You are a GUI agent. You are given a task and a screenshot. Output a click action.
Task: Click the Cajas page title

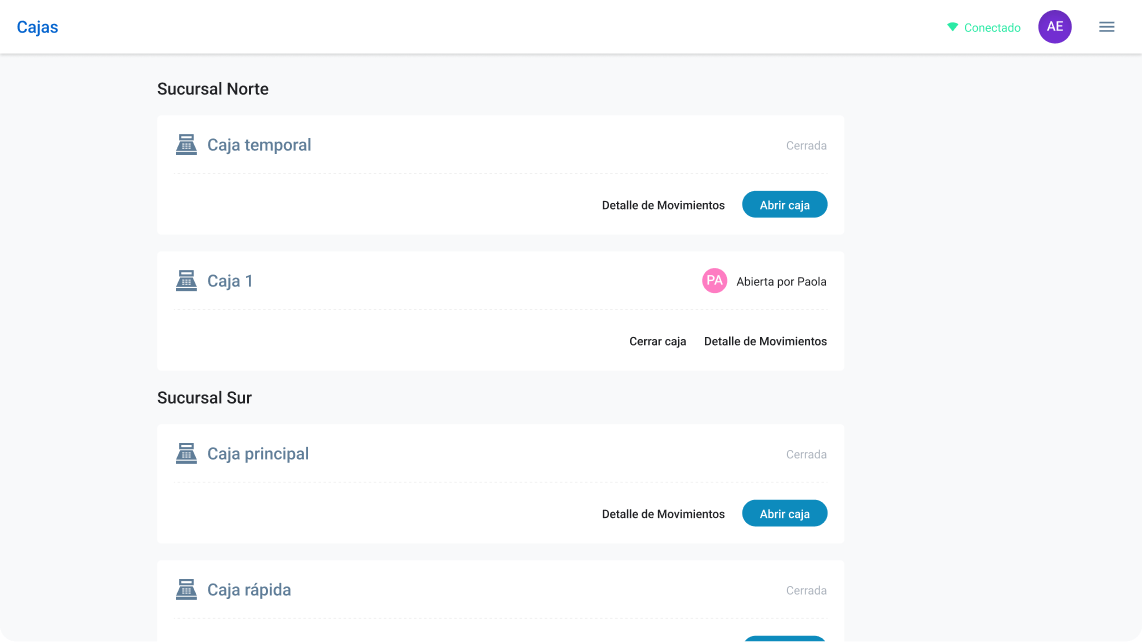[37, 27]
